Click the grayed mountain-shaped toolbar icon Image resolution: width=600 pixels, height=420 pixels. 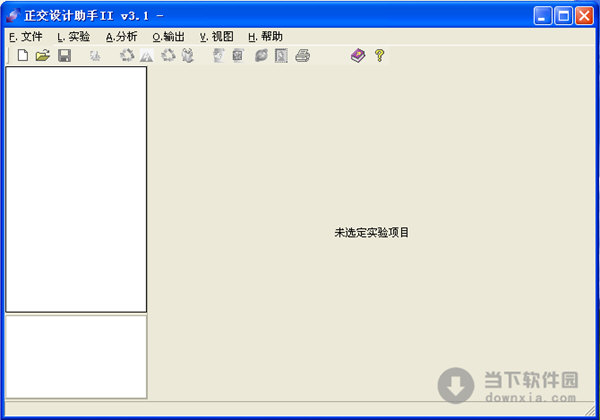[x=147, y=56]
